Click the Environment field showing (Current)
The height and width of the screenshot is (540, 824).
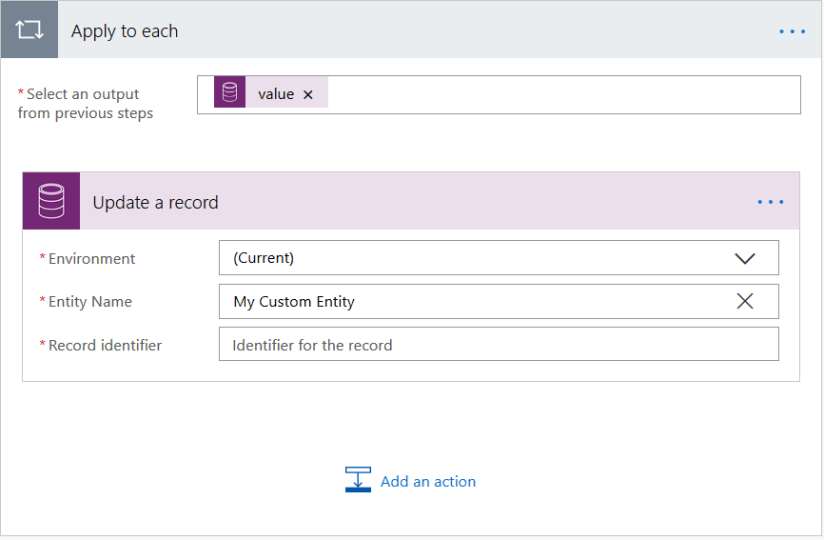tap(499, 258)
